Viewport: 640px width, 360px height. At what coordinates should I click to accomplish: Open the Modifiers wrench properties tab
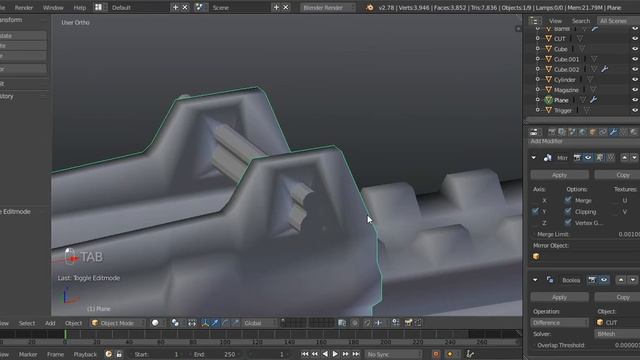click(613, 132)
